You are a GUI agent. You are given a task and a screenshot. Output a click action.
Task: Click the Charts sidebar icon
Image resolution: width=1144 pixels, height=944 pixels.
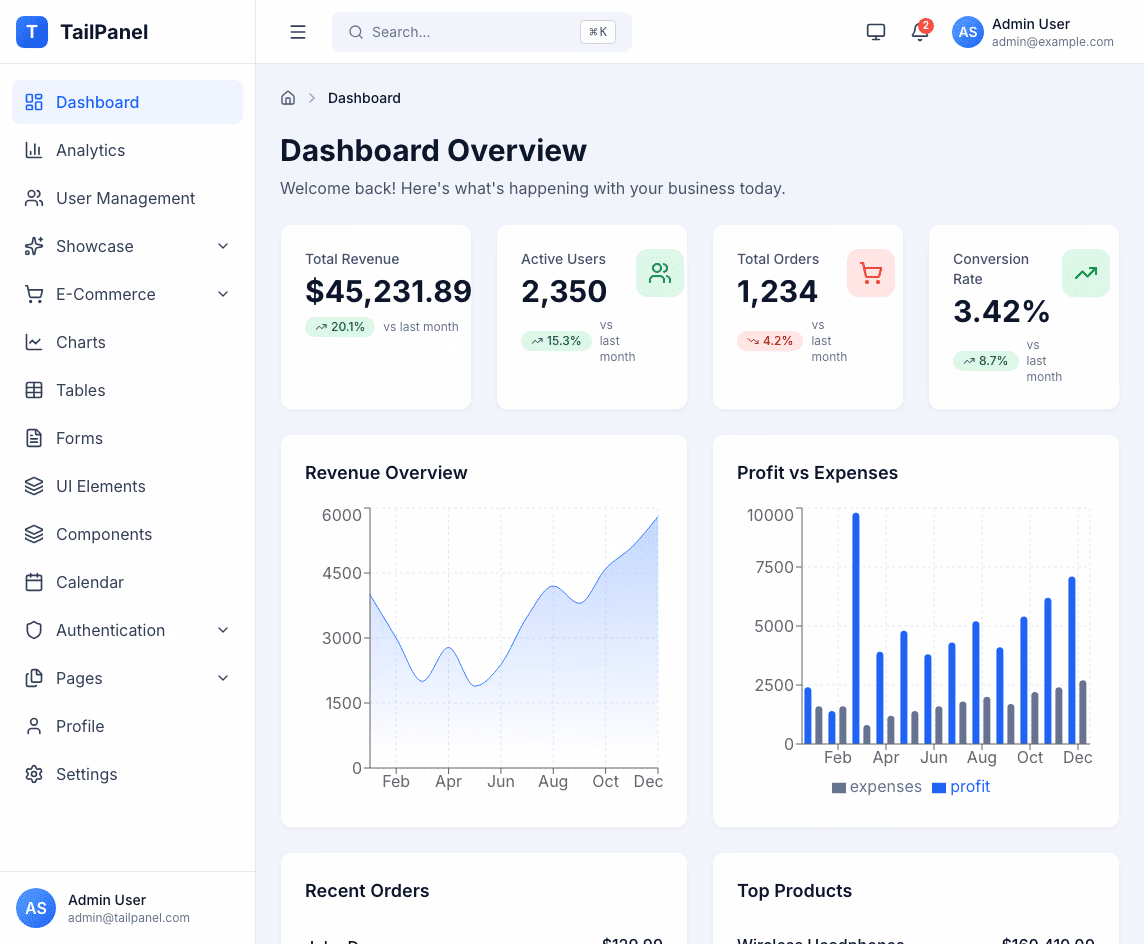[35, 342]
